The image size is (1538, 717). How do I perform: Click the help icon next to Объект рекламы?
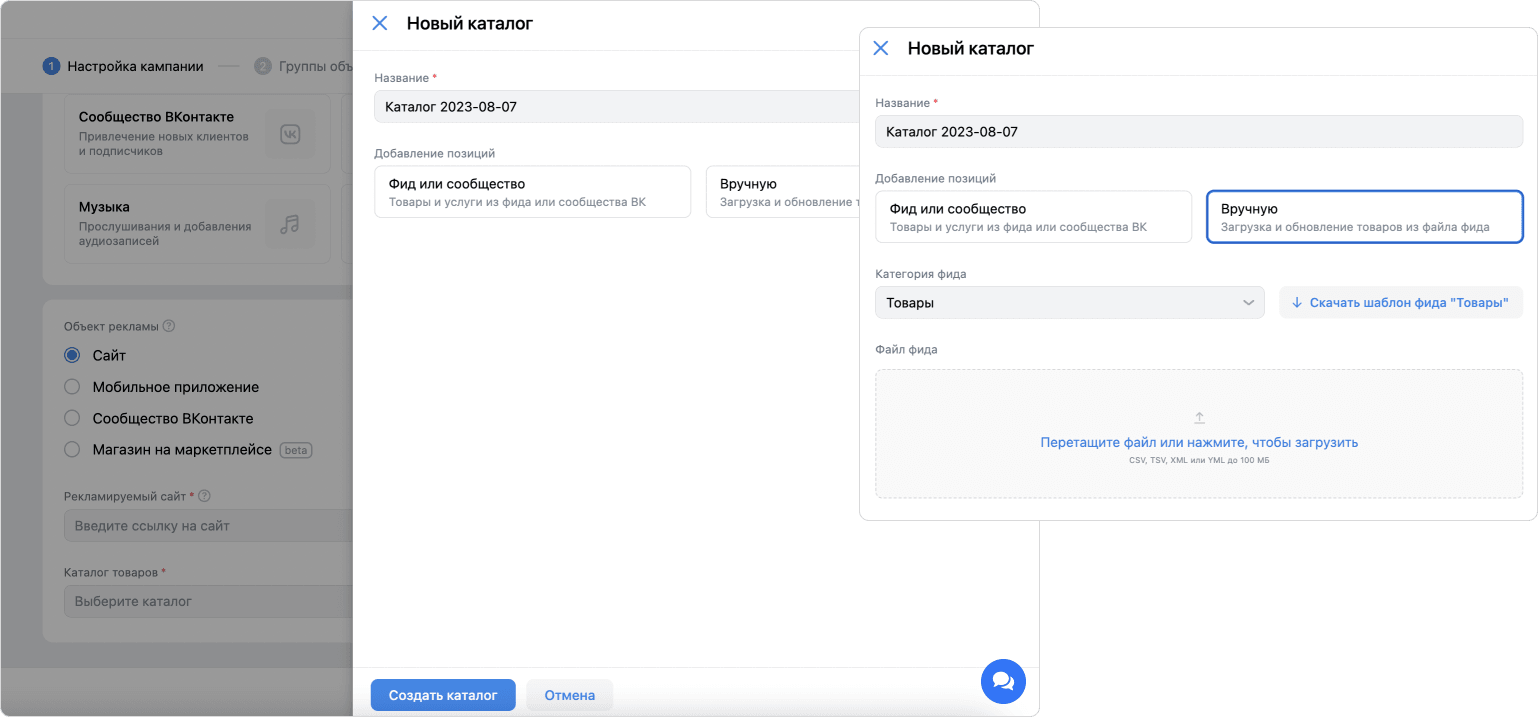pyautogui.click(x=169, y=326)
